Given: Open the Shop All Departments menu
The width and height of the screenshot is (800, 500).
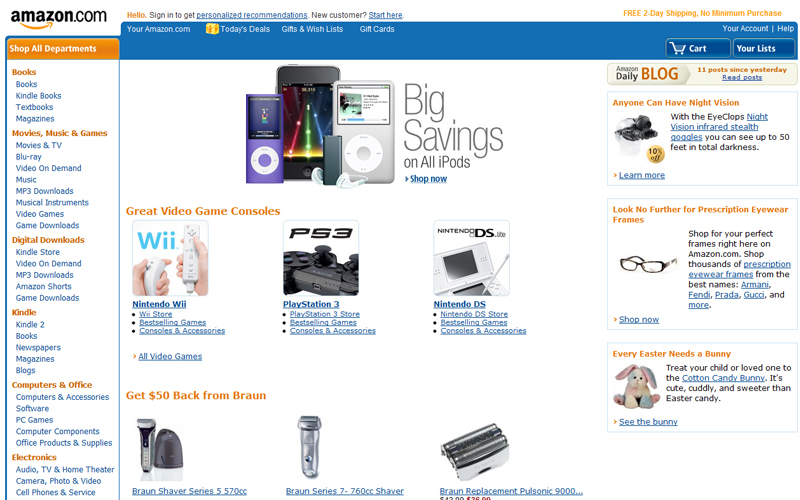Looking at the screenshot, I should pos(63,49).
